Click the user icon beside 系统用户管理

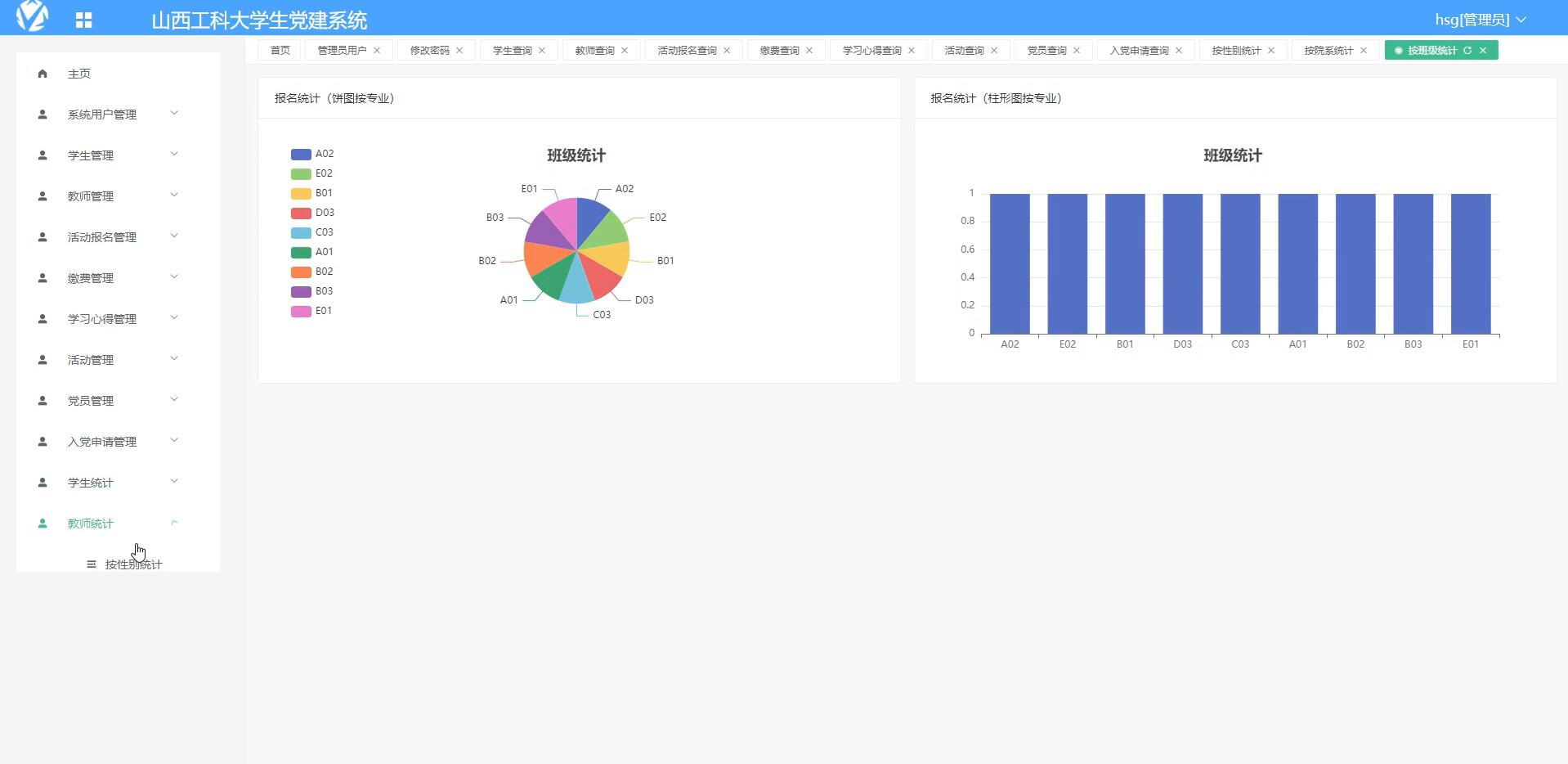pos(42,115)
